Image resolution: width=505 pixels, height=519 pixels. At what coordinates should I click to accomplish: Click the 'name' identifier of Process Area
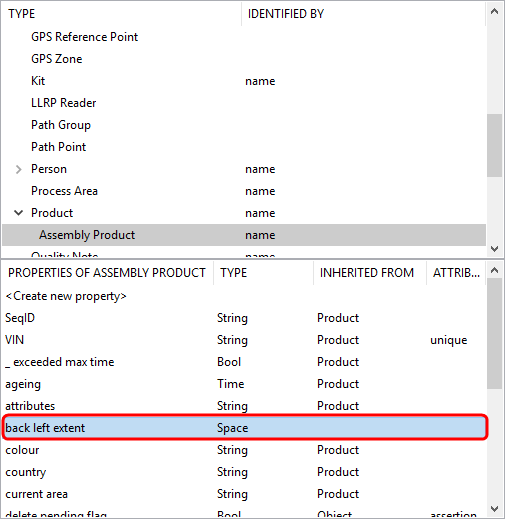tap(260, 191)
